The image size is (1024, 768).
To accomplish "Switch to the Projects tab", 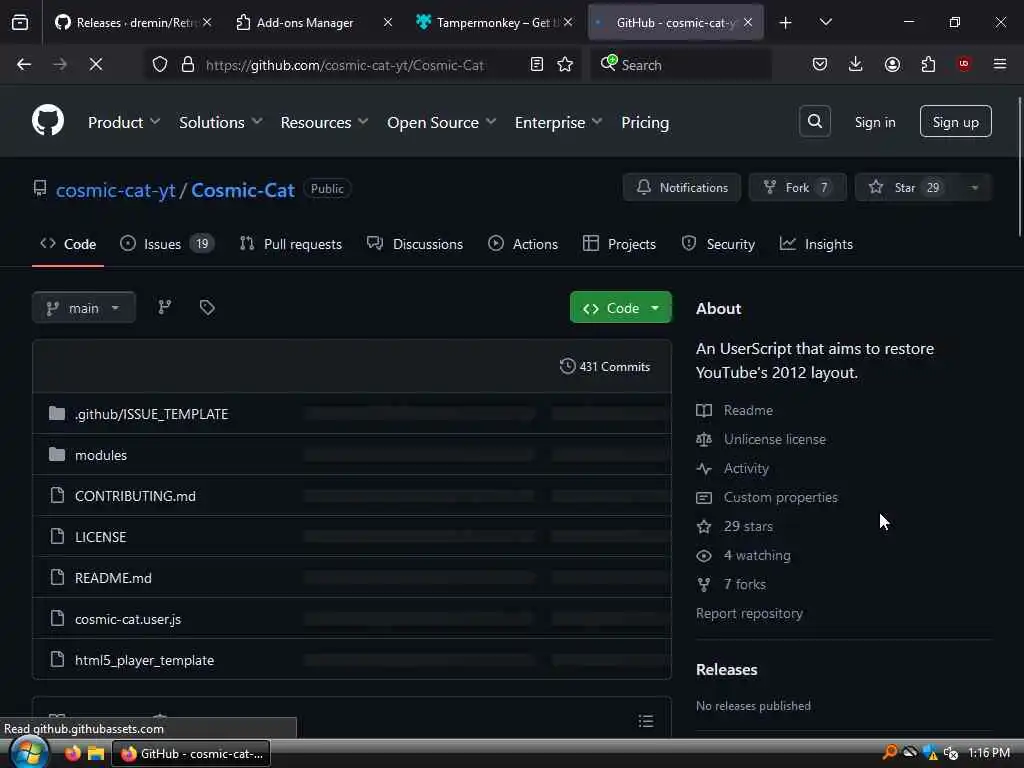I will 619,244.
